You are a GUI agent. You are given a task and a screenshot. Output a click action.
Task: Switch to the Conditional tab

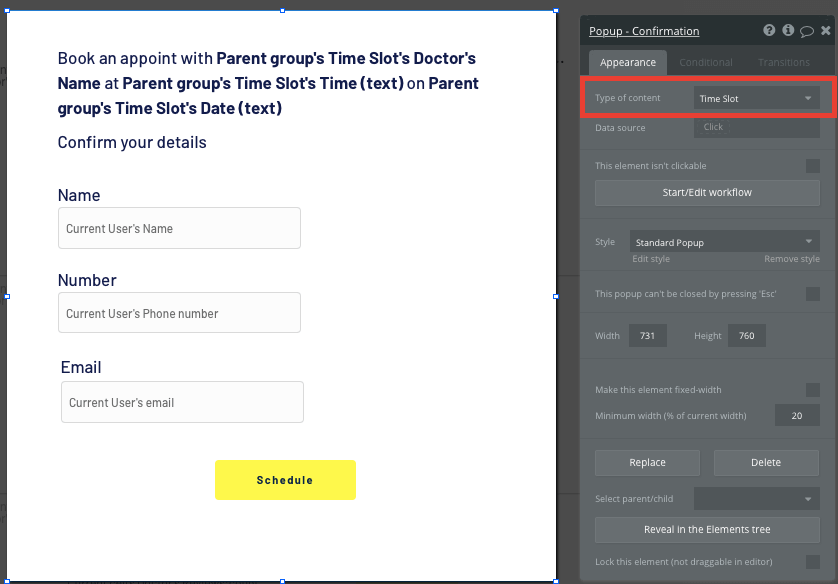pyautogui.click(x=705, y=62)
